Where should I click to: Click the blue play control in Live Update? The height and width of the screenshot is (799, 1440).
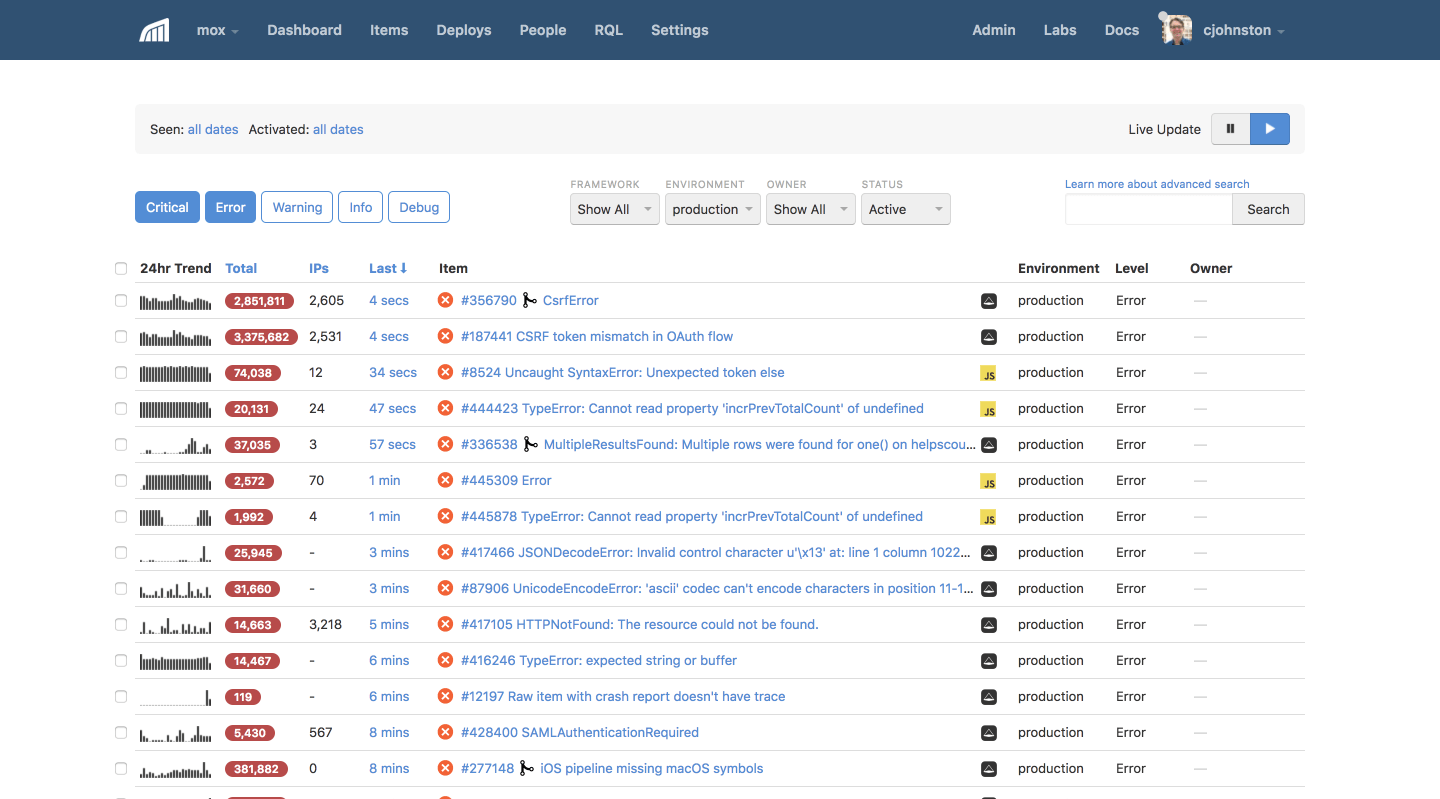(1270, 129)
